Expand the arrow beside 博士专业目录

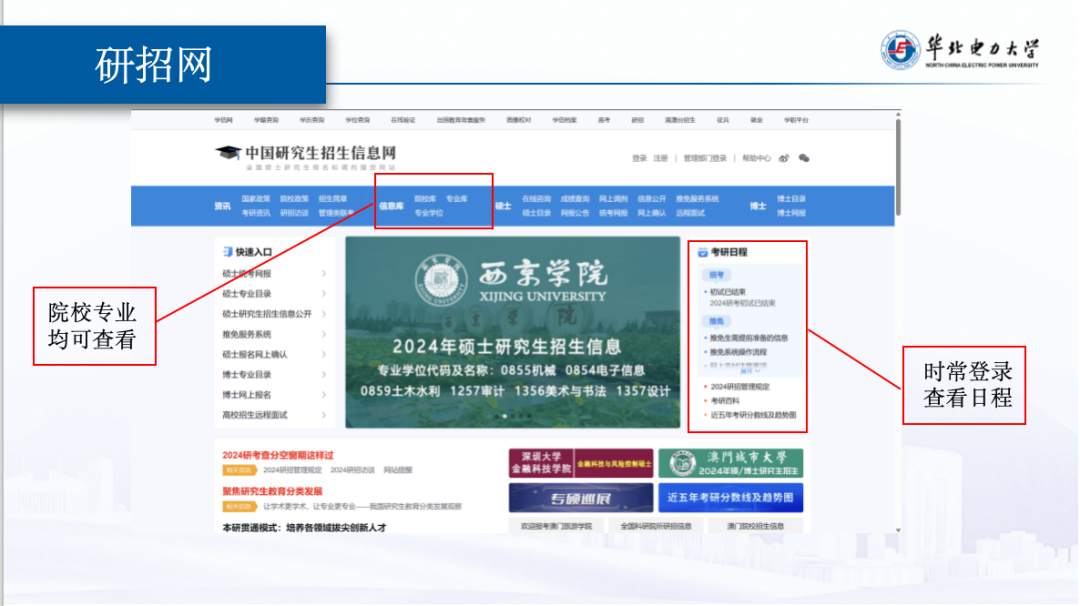(324, 375)
